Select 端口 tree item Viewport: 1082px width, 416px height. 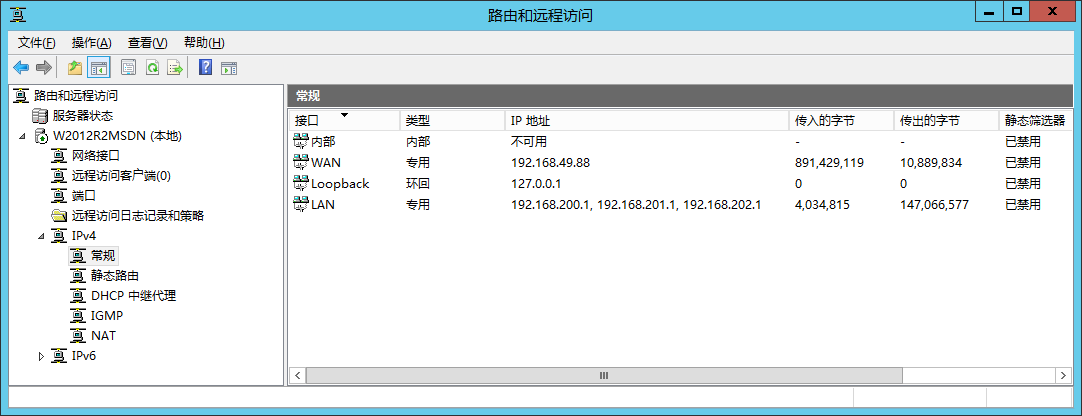tap(83, 196)
